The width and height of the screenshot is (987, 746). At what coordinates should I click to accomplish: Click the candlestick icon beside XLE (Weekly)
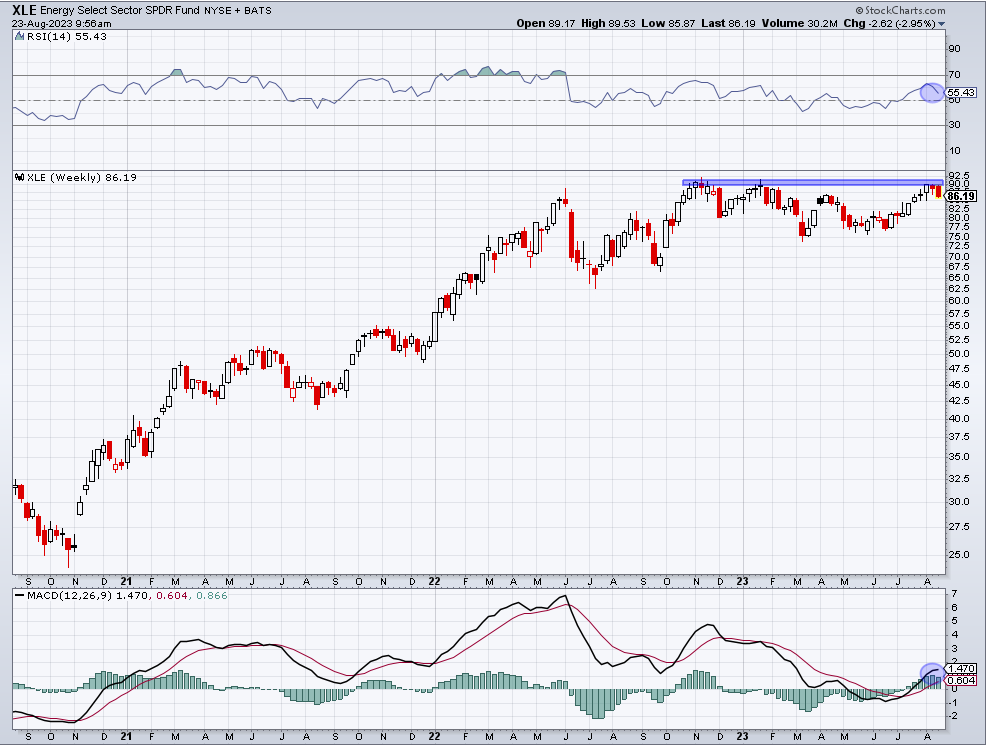click(x=20, y=178)
